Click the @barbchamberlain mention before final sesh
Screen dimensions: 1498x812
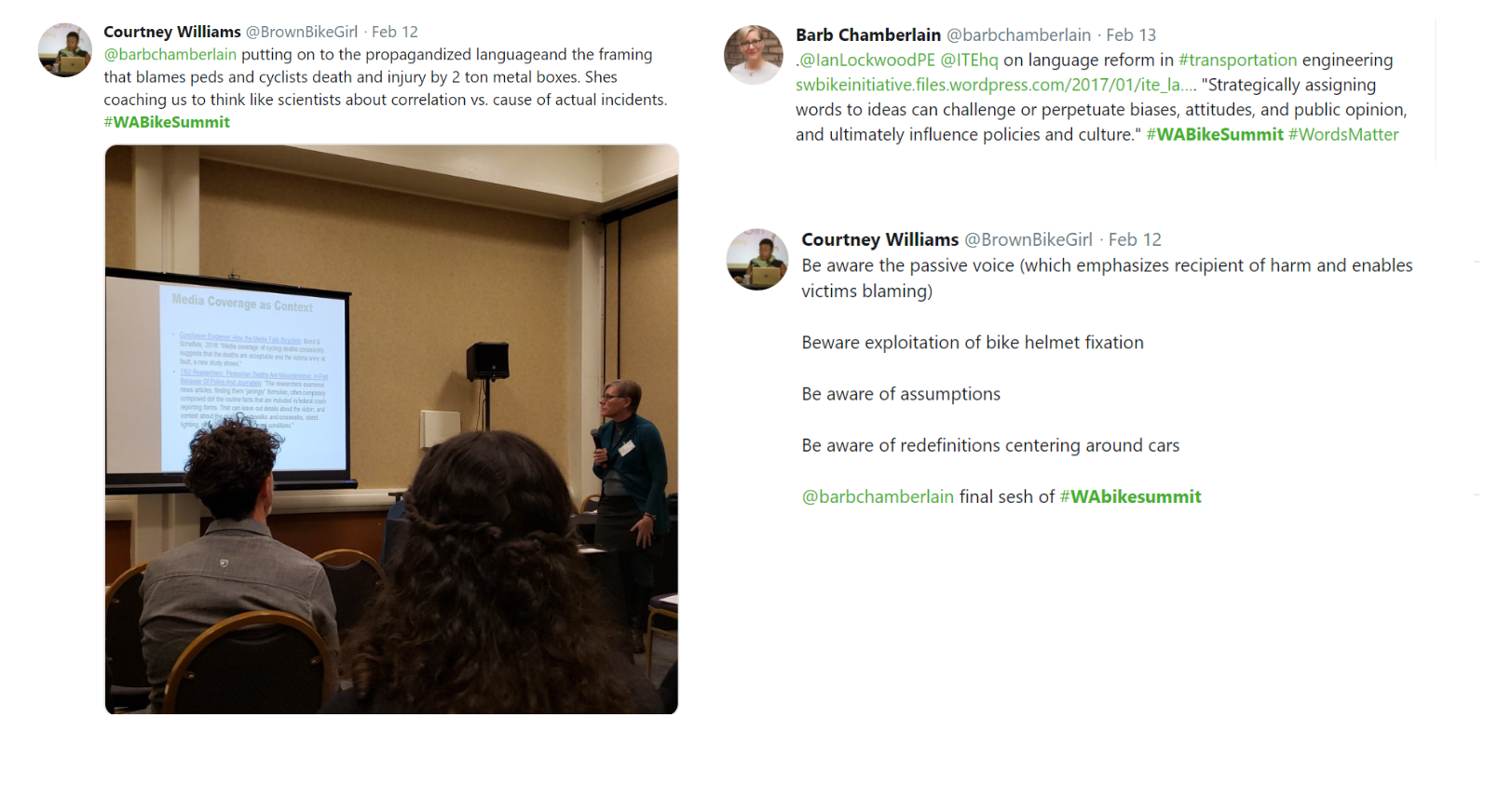pyautogui.click(x=878, y=496)
